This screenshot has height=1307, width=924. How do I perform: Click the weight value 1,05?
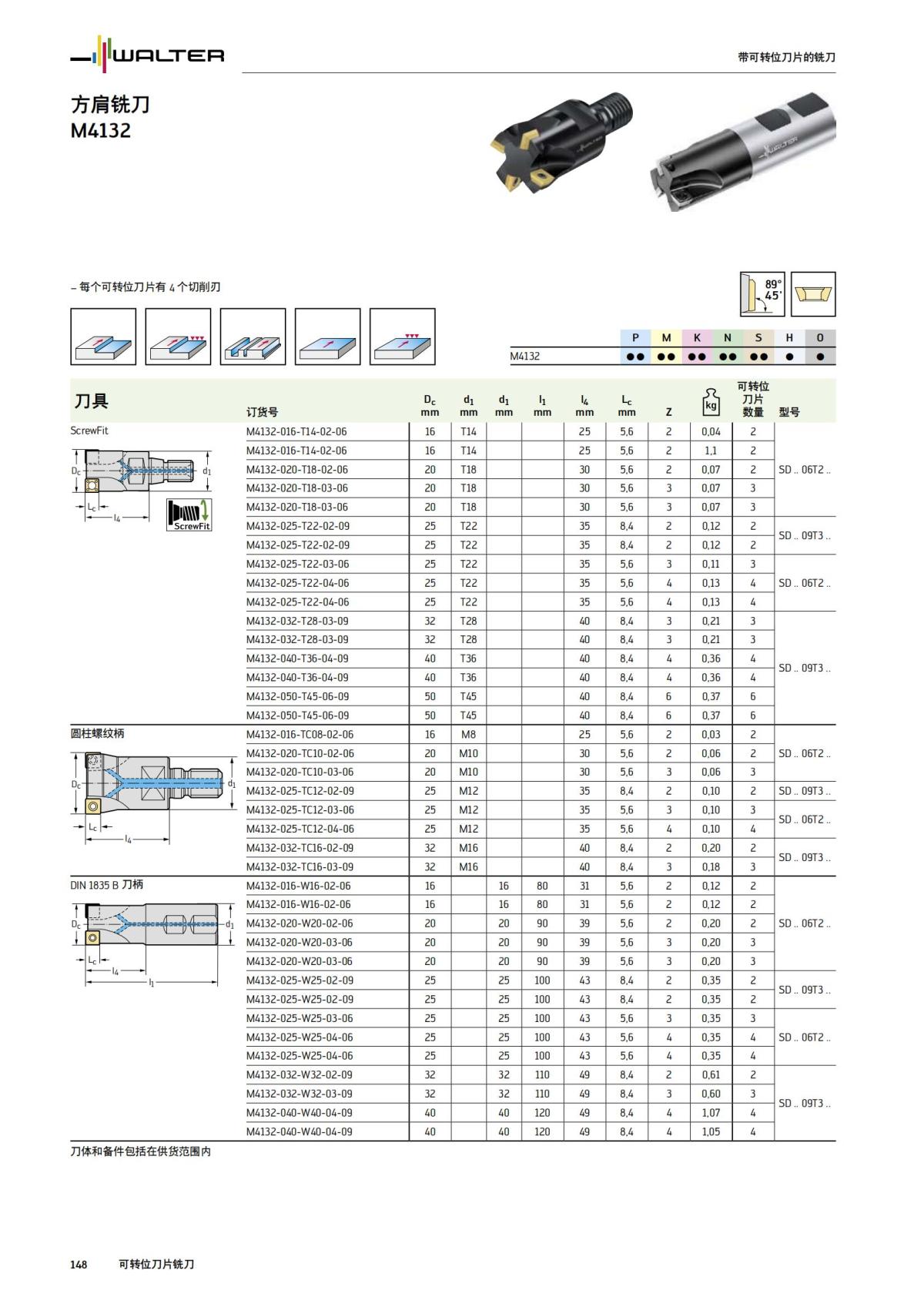coord(711,1131)
